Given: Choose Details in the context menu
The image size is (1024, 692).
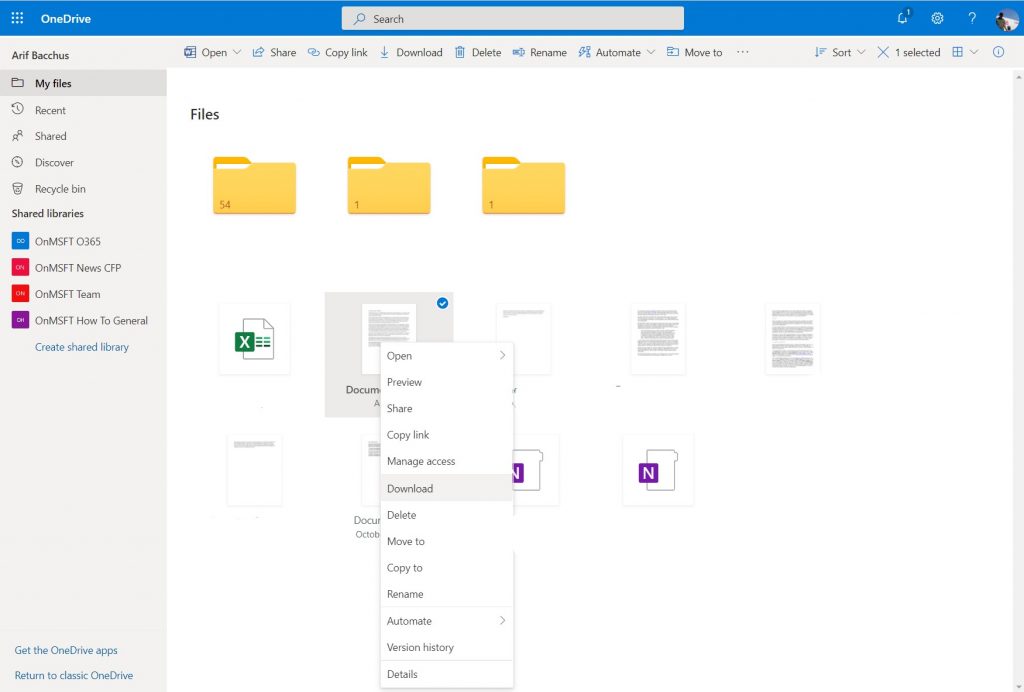Looking at the screenshot, I should pyautogui.click(x=447, y=674).
